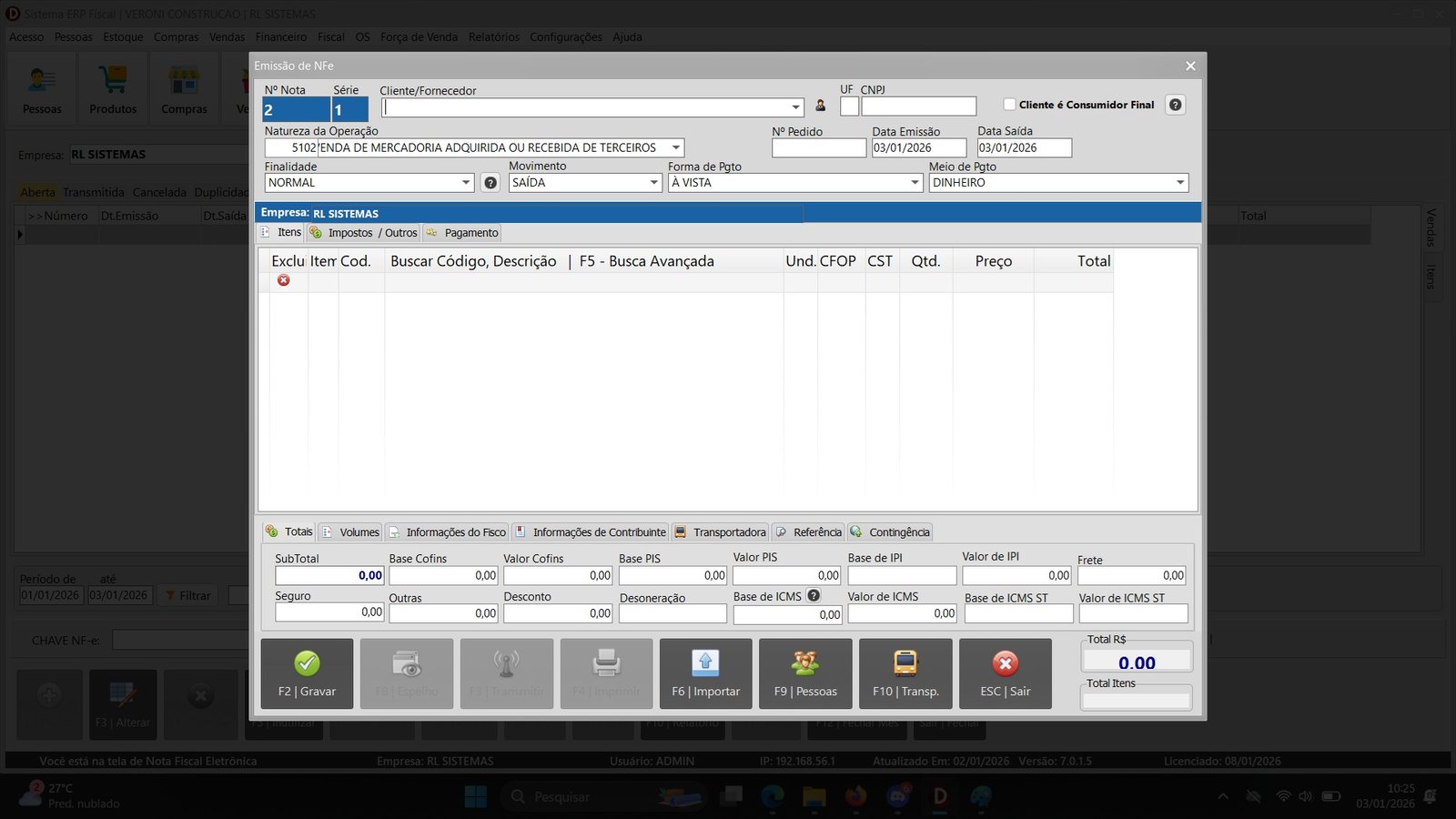Open the Edge browser in the taskbar

tap(773, 797)
